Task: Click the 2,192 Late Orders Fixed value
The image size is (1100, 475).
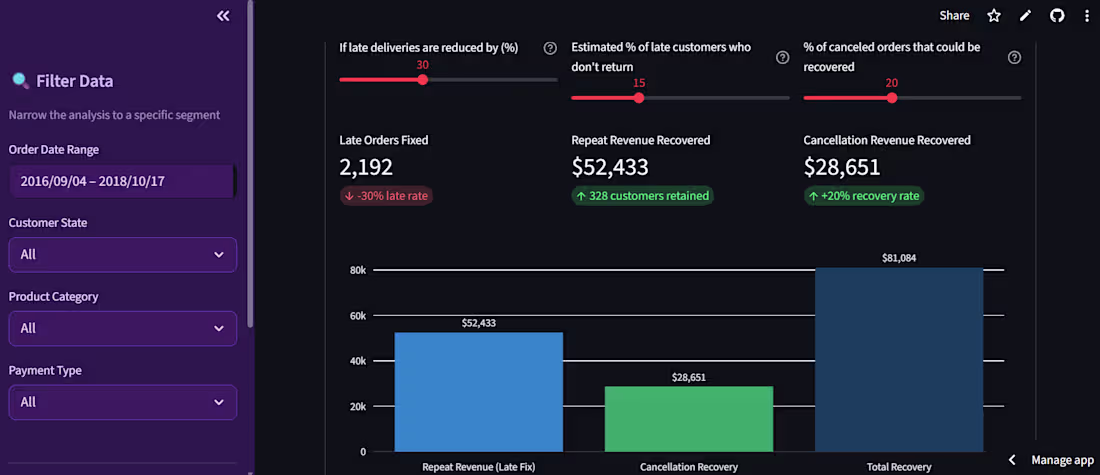Action: point(366,167)
